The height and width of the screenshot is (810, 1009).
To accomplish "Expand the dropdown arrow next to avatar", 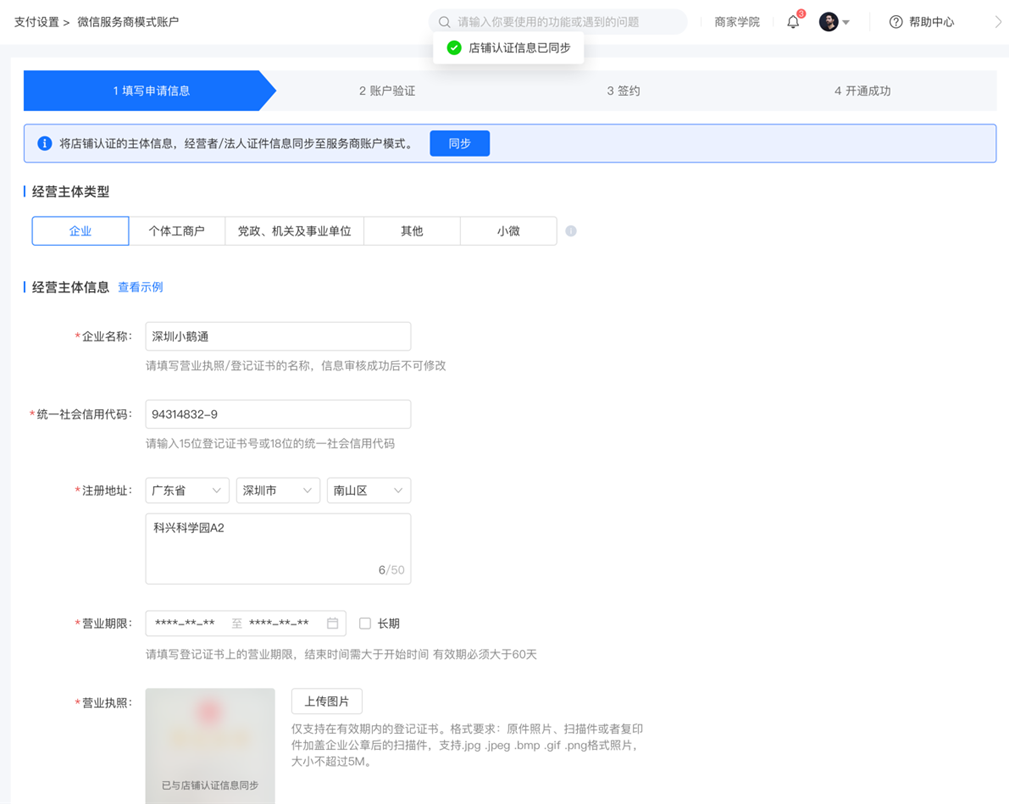I will coord(846,23).
